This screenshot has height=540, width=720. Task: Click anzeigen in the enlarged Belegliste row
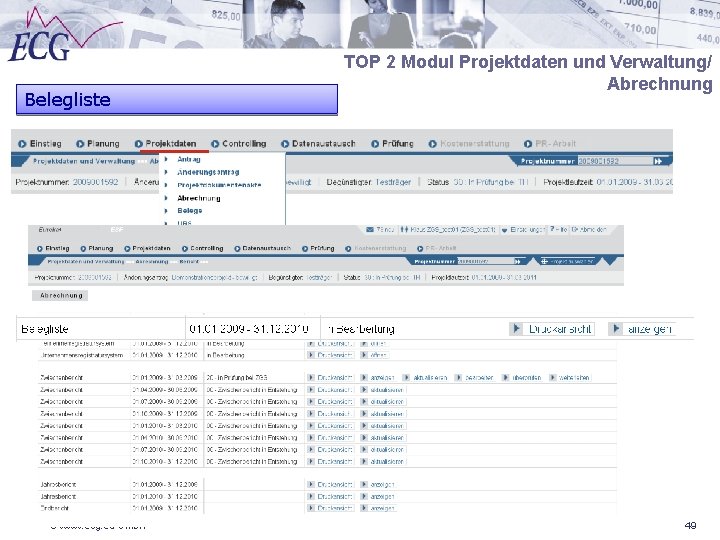click(x=642, y=329)
